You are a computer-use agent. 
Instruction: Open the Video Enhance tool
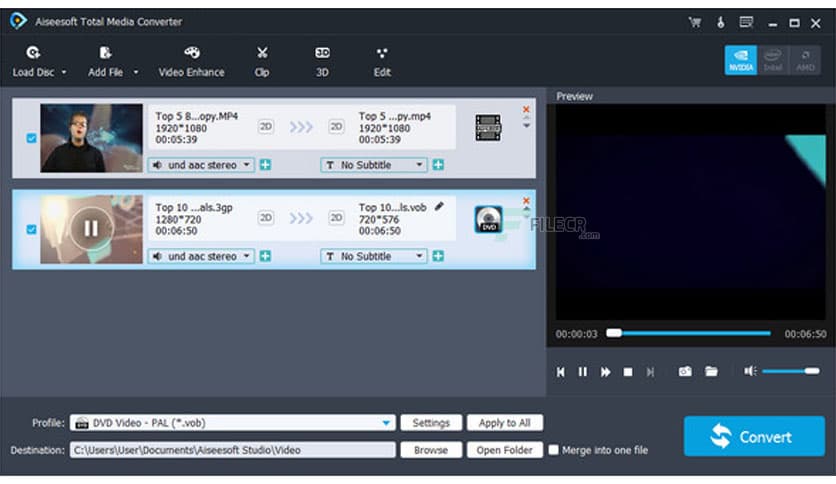[191, 62]
